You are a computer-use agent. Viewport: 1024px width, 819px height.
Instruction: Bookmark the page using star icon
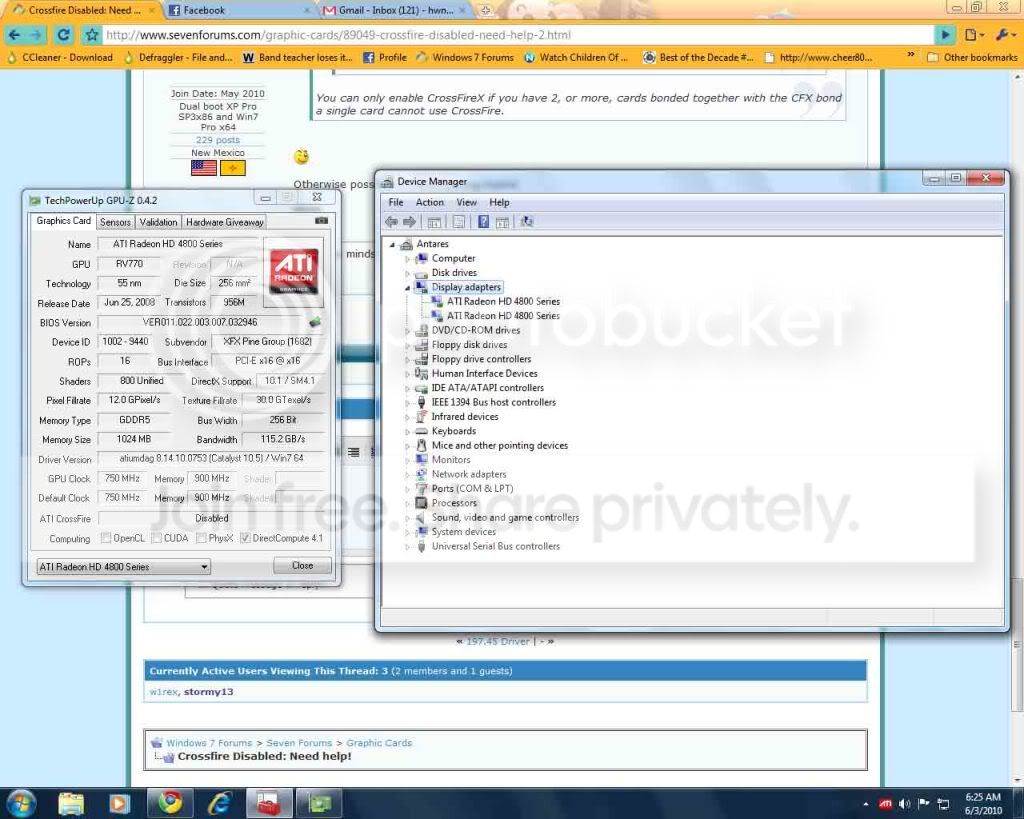92,35
